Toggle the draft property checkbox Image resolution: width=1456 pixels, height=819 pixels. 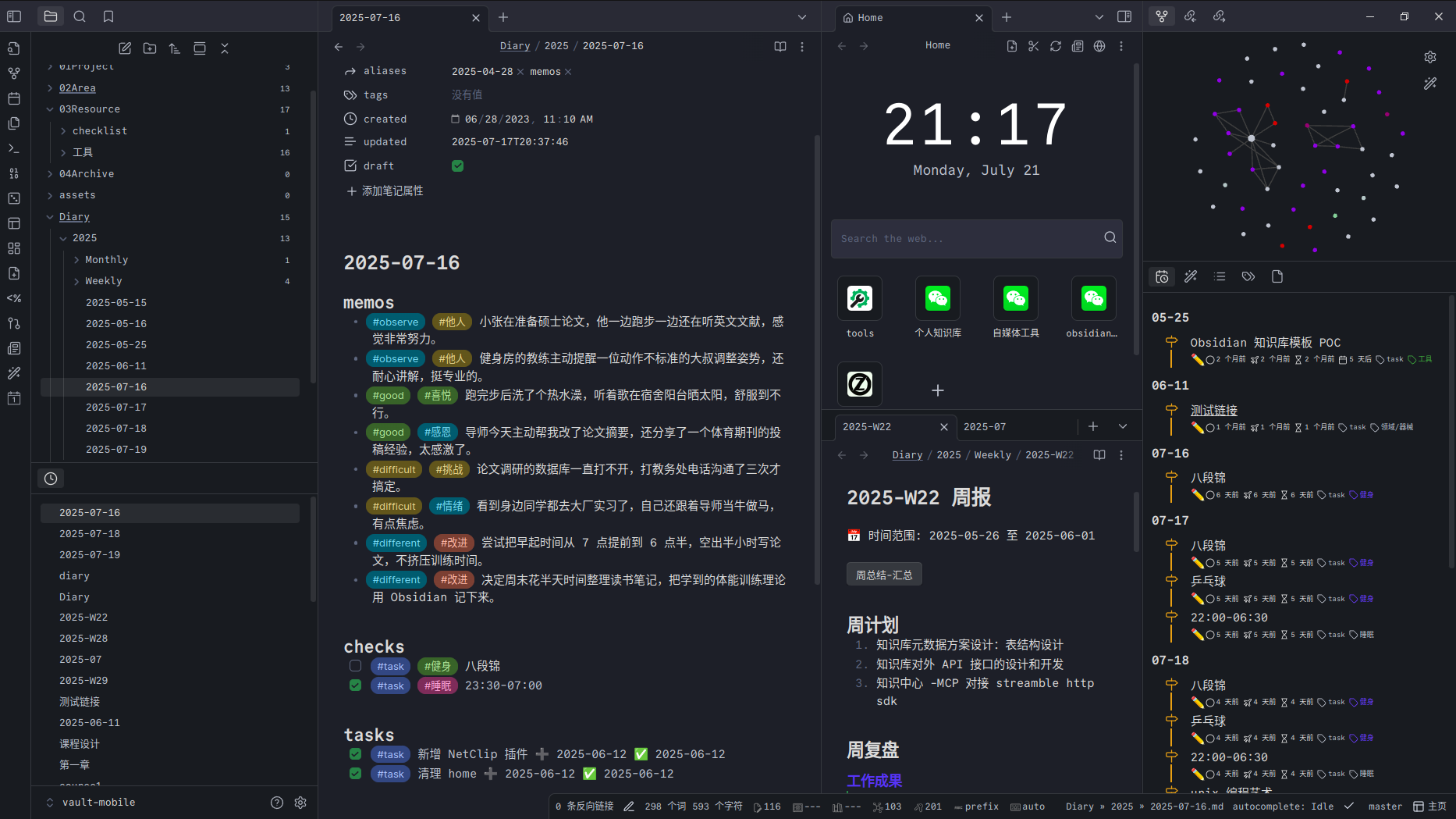(x=457, y=166)
